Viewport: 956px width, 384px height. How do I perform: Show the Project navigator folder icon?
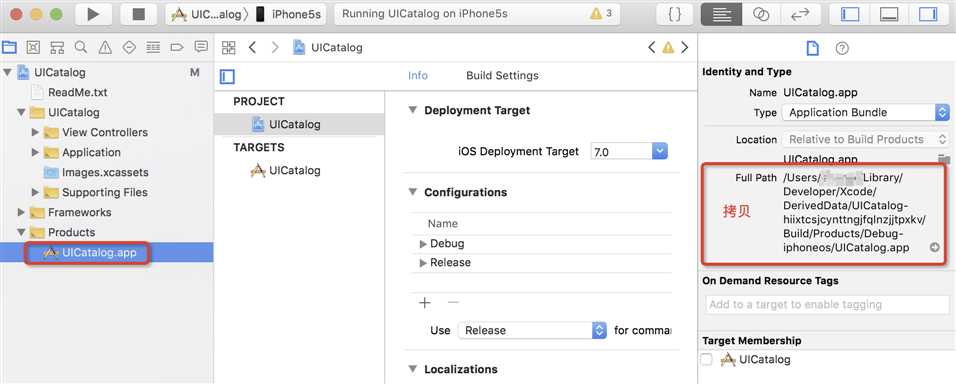click(x=9, y=47)
